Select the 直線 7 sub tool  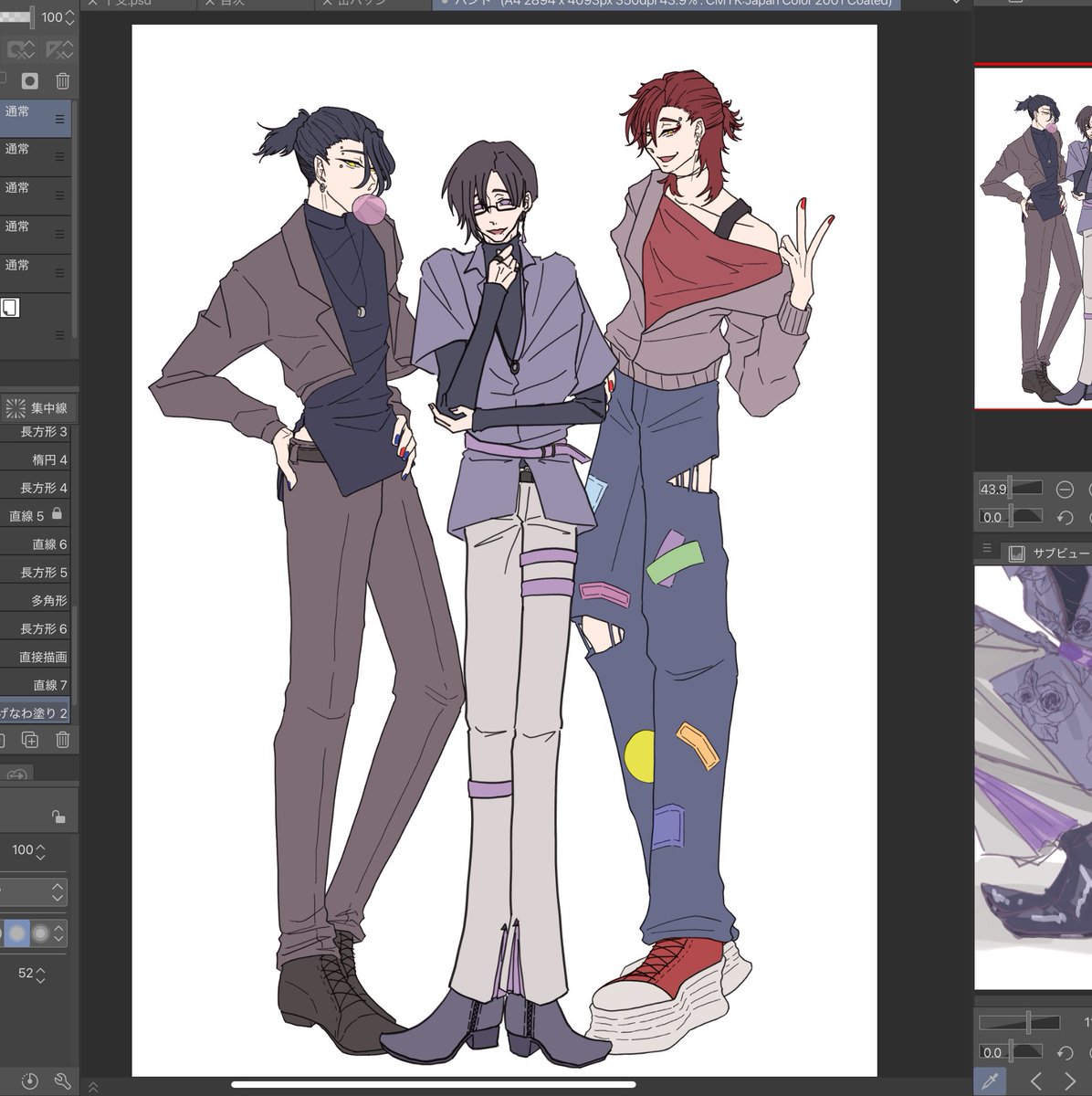click(36, 684)
